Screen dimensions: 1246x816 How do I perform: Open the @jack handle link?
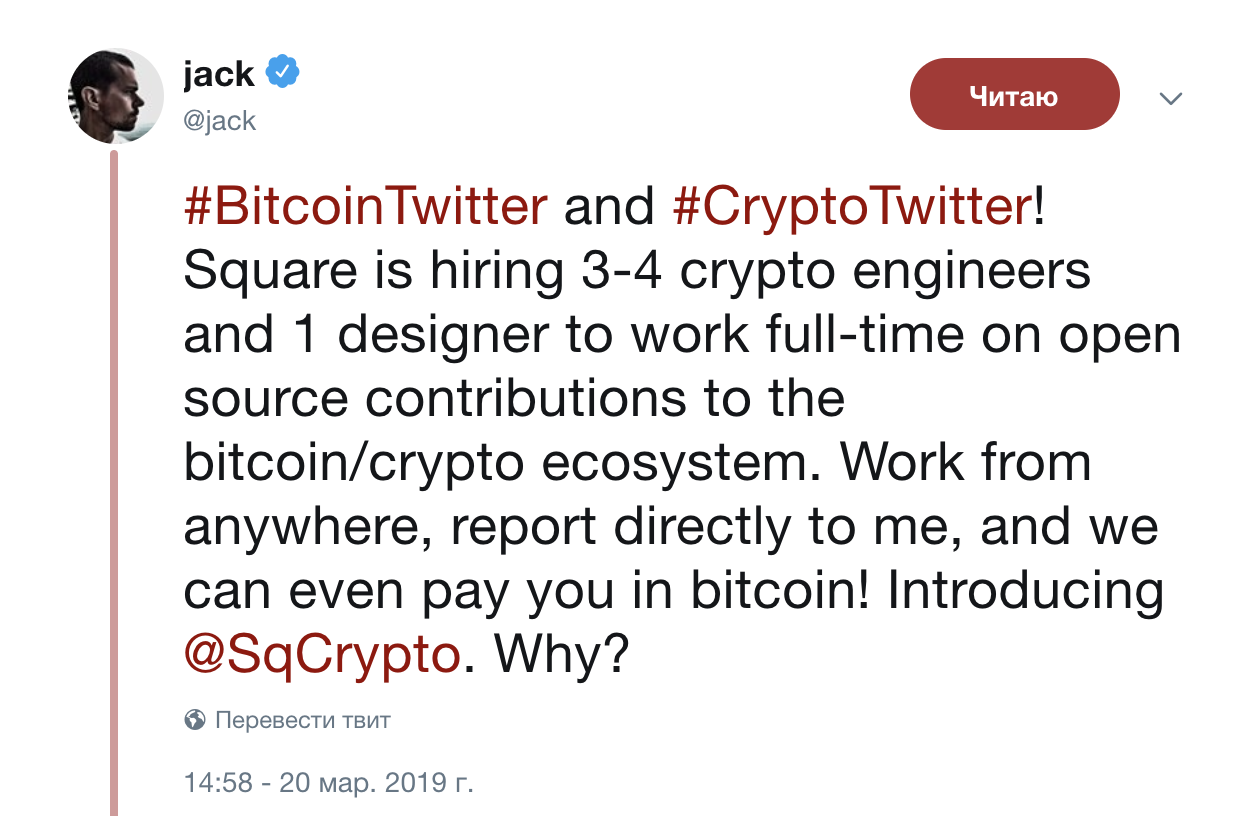click(x=220, y=121)
